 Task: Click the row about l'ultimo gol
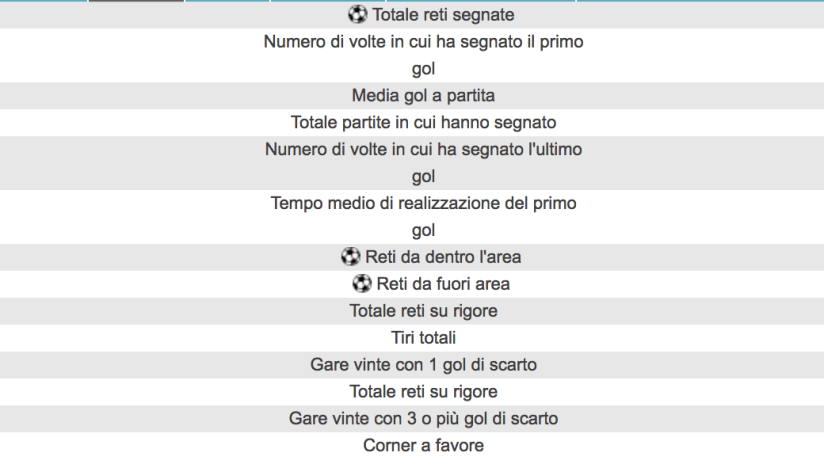423,163
